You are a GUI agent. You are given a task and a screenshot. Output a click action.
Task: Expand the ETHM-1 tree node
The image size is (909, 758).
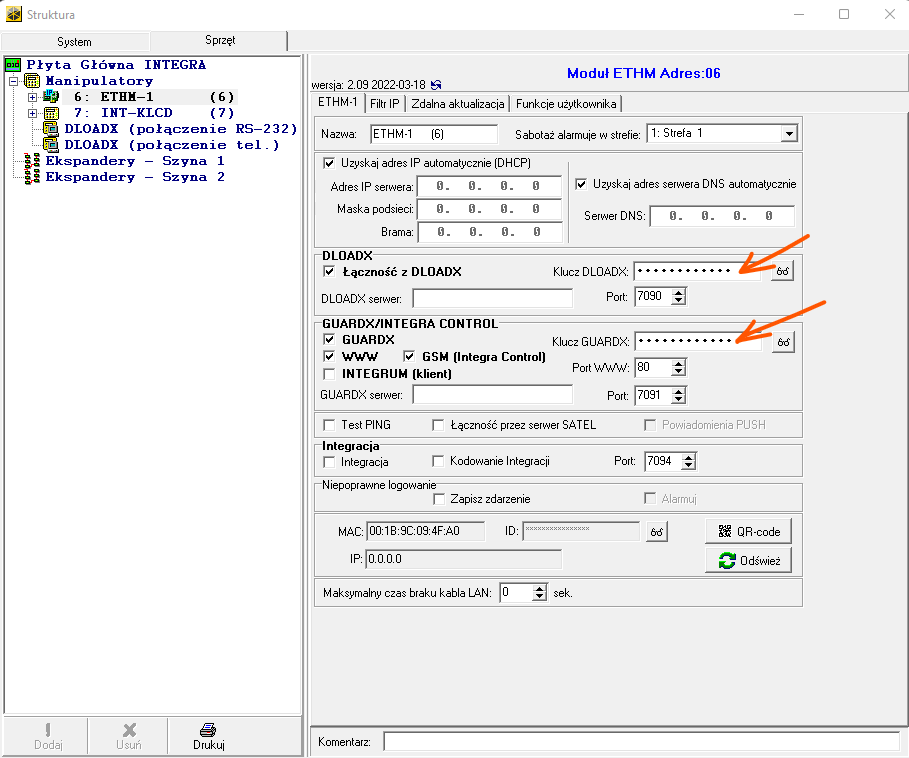pyautogui.click(x=32, y=97)
